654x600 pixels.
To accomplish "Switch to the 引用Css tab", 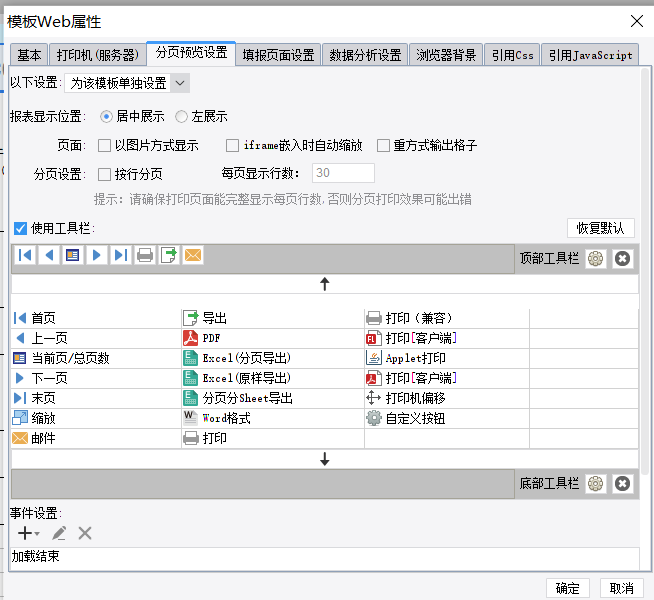I will [x=512, y=55].
